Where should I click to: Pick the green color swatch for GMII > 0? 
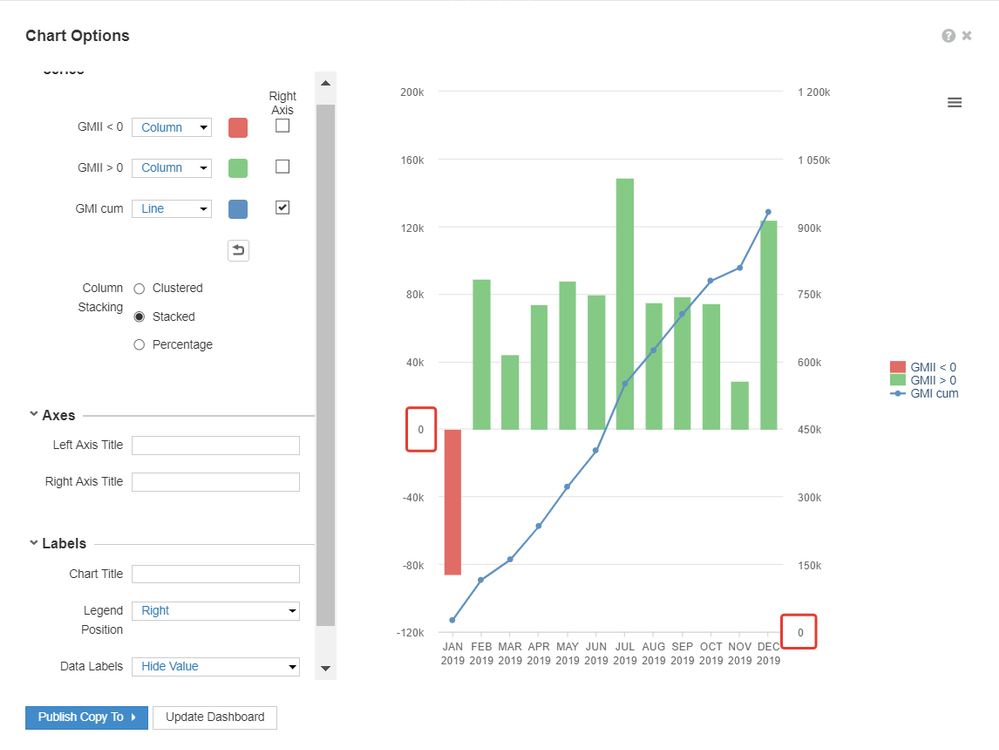coord(238,168)
